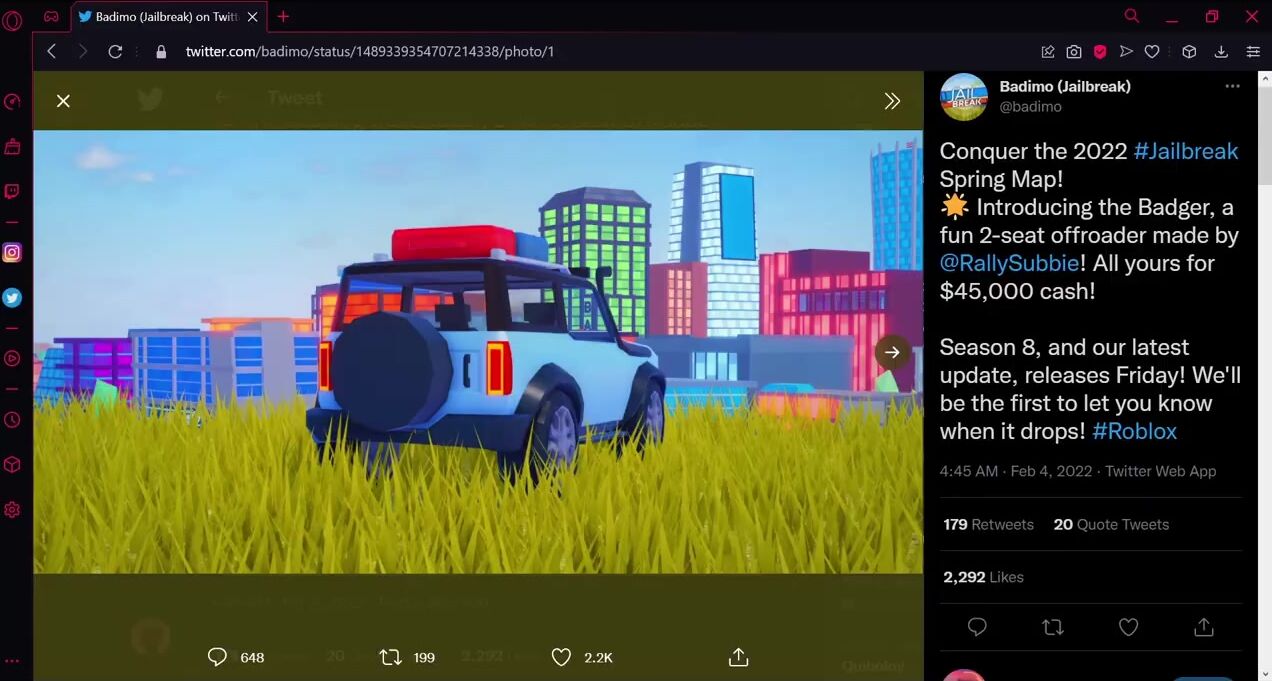Viewport: 1272px width, 681px height.
Task: View the 20 Quote Tweets list
Action: [x=1111, y=524]
